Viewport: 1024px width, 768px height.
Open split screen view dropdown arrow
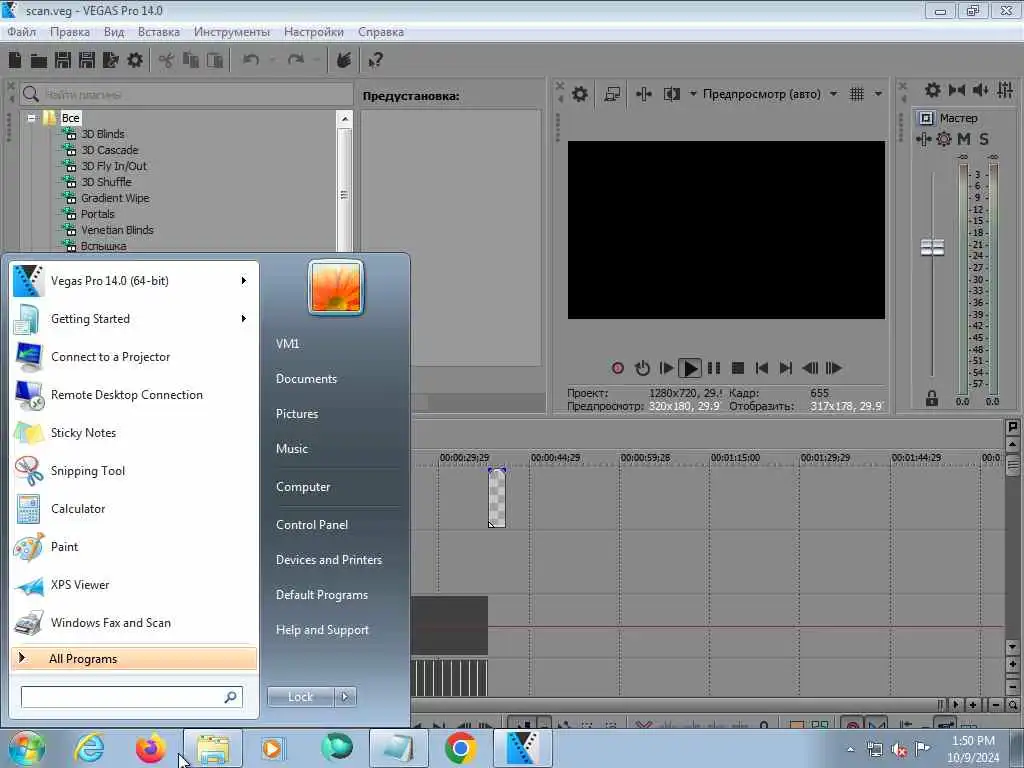click(693, 94)
